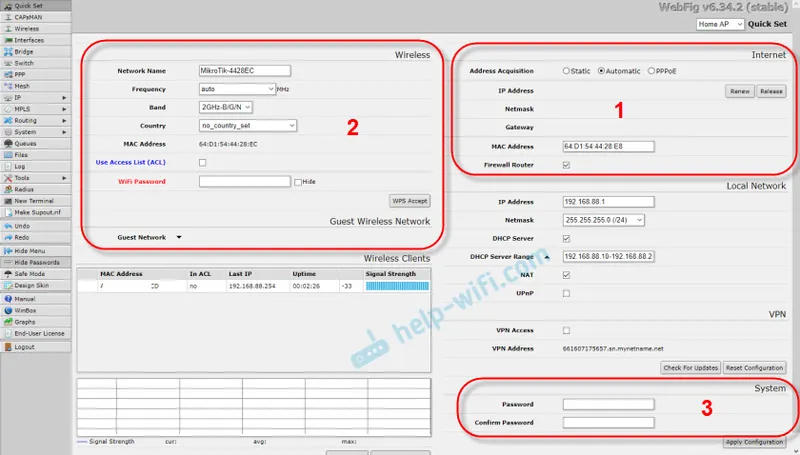Open the Country dropdown

coord(247,125)
